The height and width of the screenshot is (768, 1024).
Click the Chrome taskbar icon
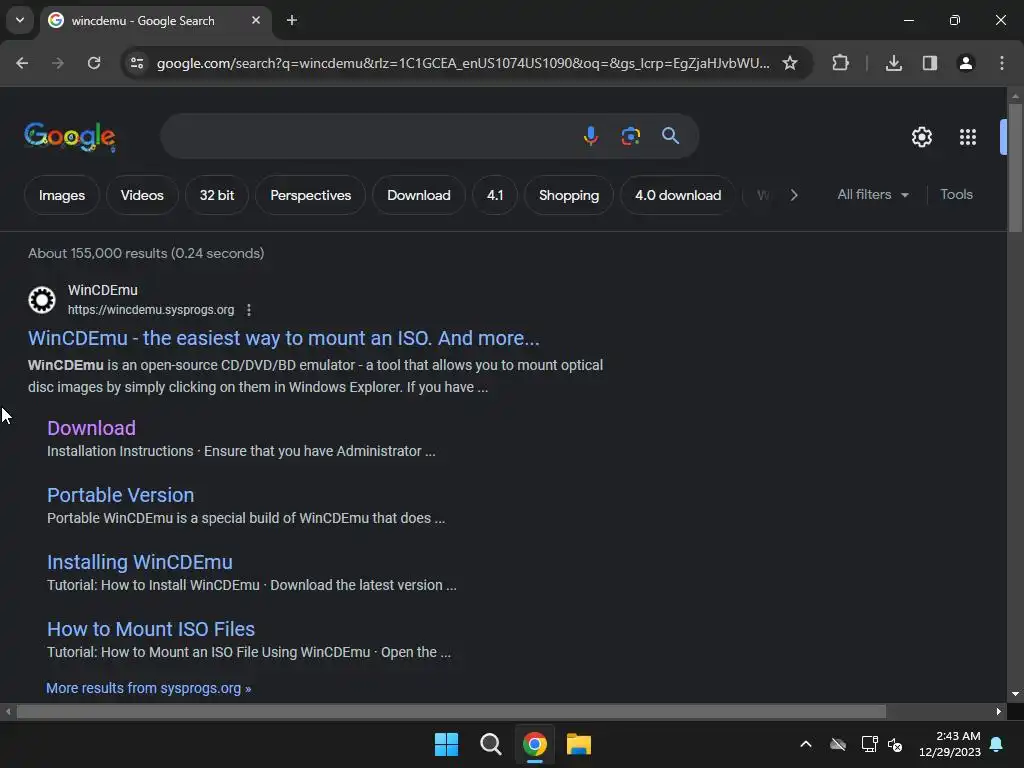(x=535, y=744)
